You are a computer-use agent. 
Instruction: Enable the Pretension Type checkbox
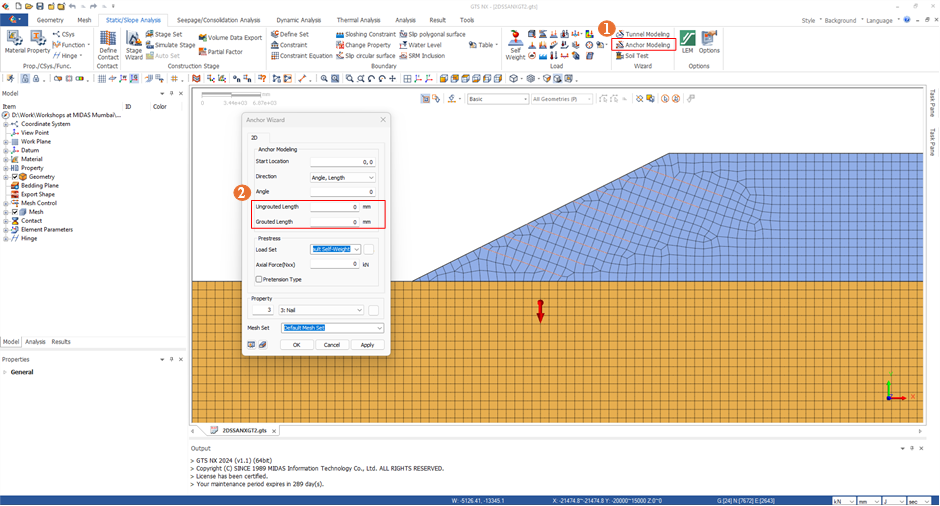point(259,279)
